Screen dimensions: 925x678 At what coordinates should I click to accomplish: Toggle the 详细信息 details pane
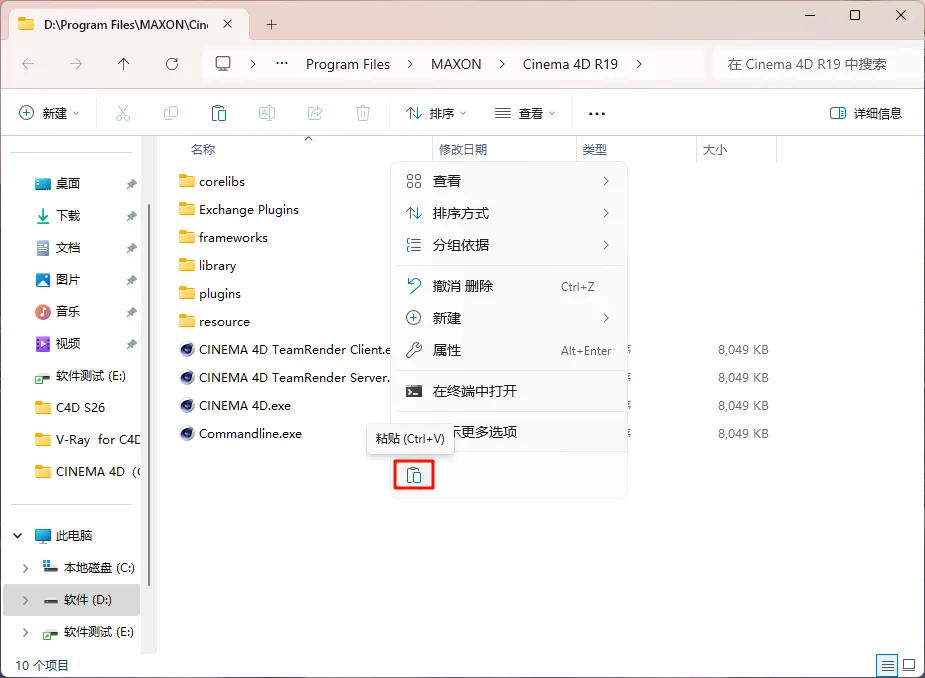click(x=865, y=113)
